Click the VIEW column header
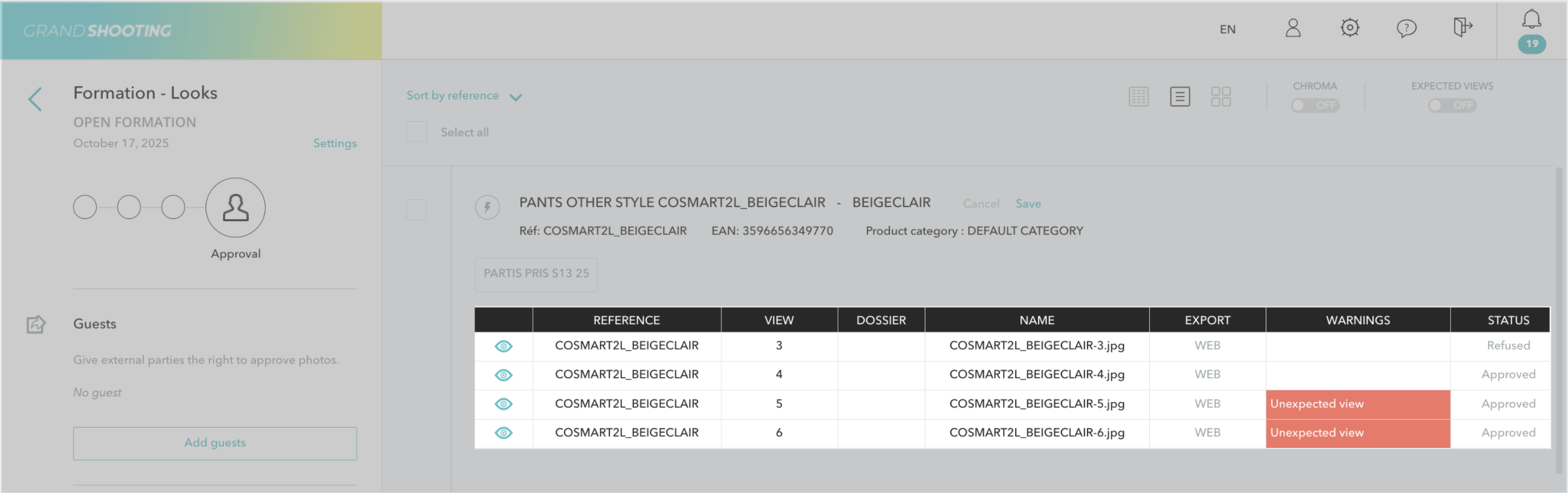This screenshot has height=493, width=1568. tap(779, 320)
